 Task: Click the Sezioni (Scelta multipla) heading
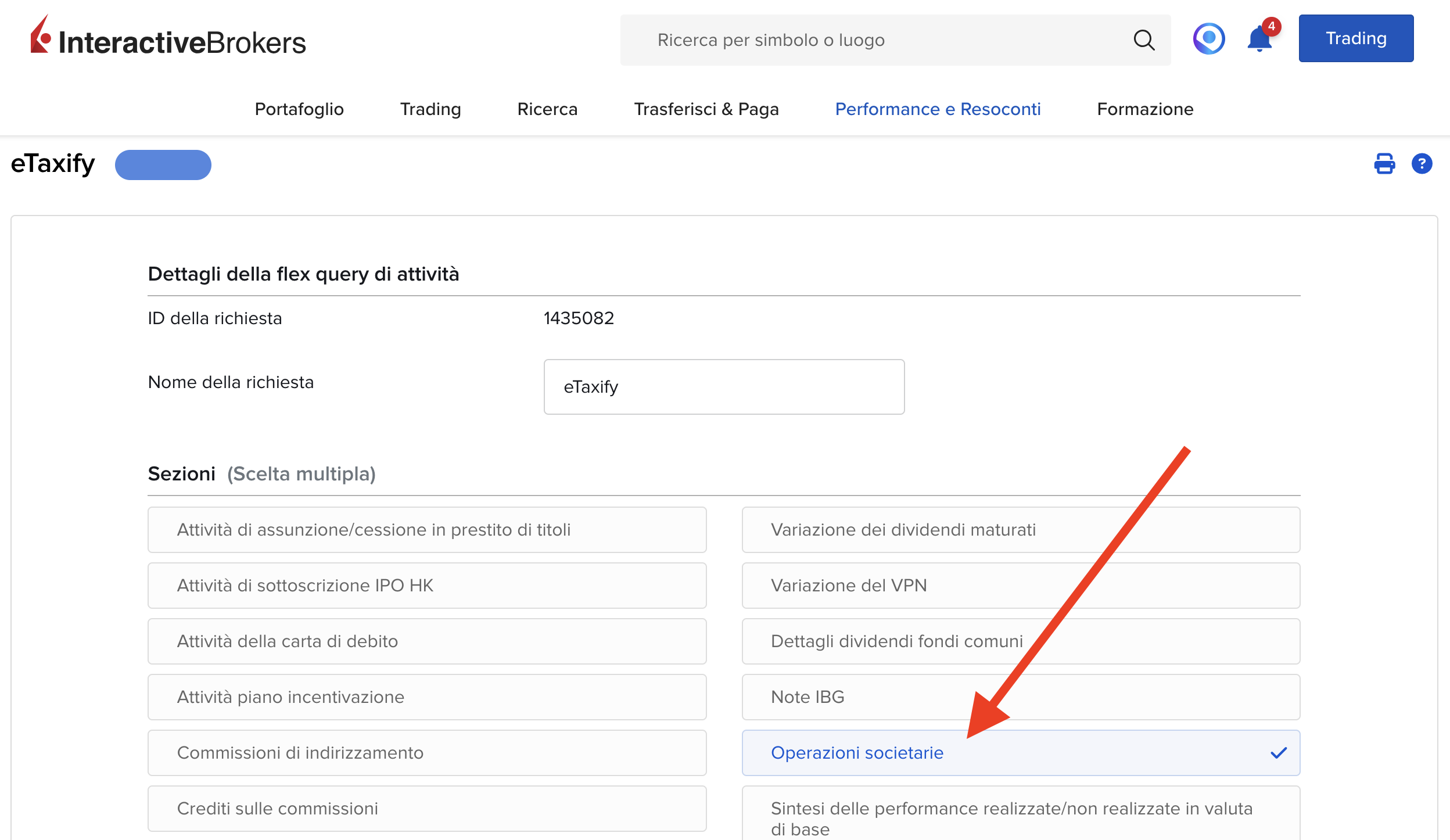tap(262, 474)
